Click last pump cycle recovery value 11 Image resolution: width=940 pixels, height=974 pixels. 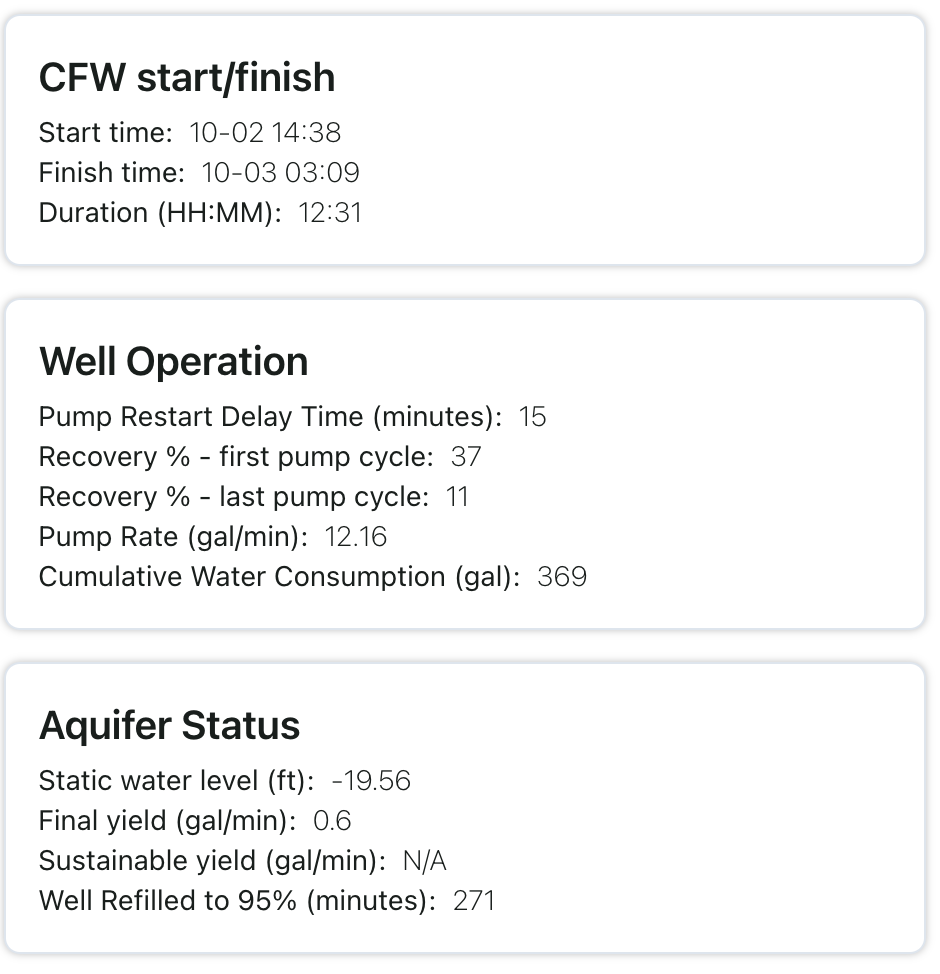(x=457, y=497)
